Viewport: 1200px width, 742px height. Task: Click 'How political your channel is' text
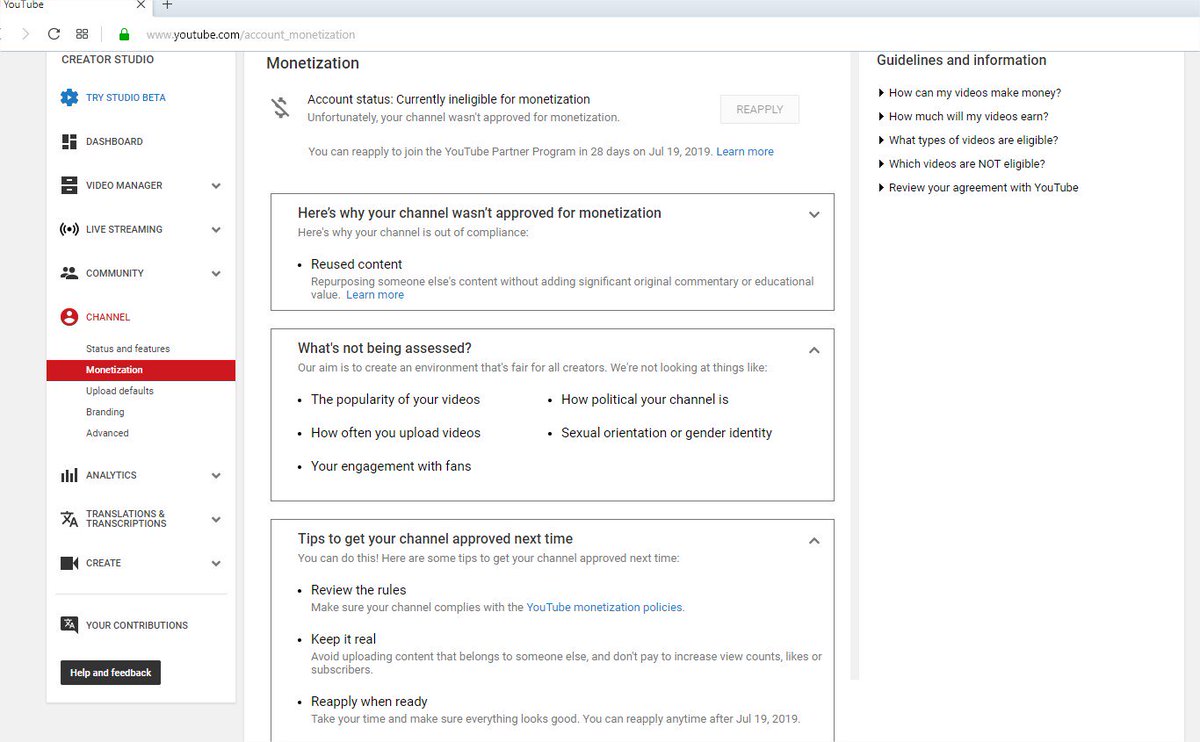[x=645, y=399]
